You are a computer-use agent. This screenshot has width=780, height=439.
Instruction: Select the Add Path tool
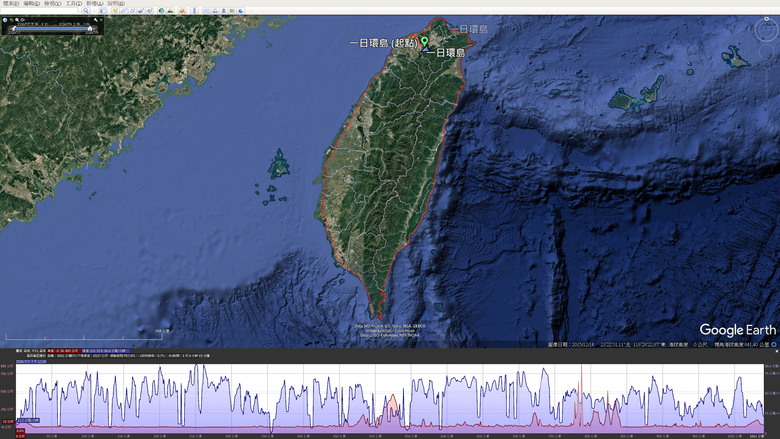pos(132,10)
